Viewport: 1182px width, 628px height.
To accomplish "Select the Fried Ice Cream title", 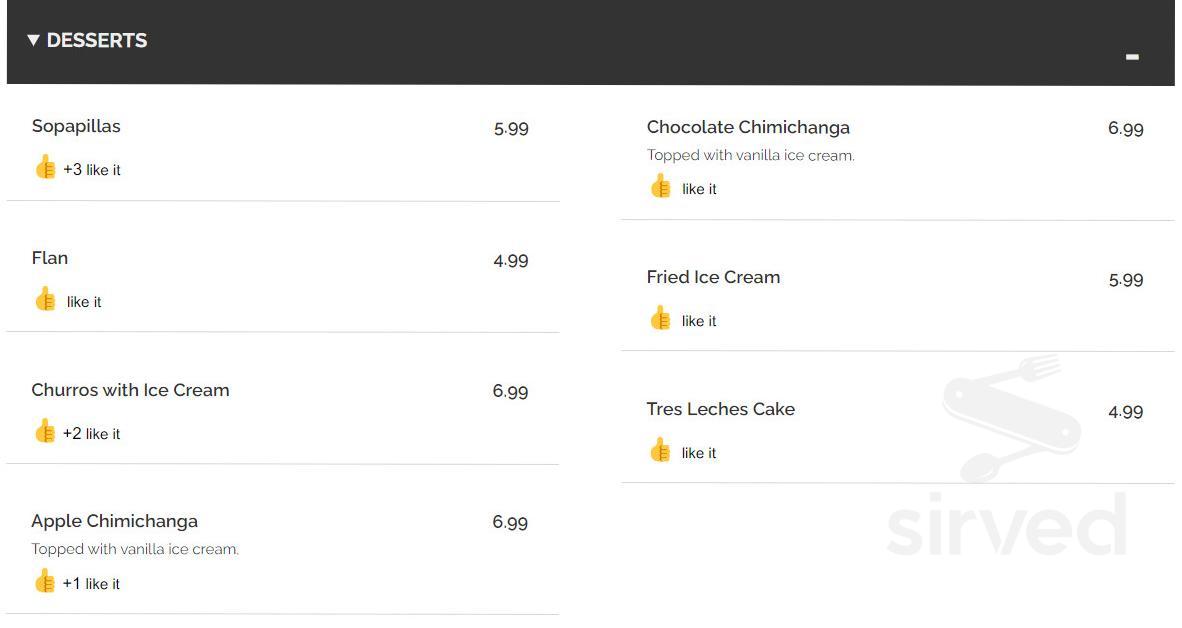I will [713, 277].
